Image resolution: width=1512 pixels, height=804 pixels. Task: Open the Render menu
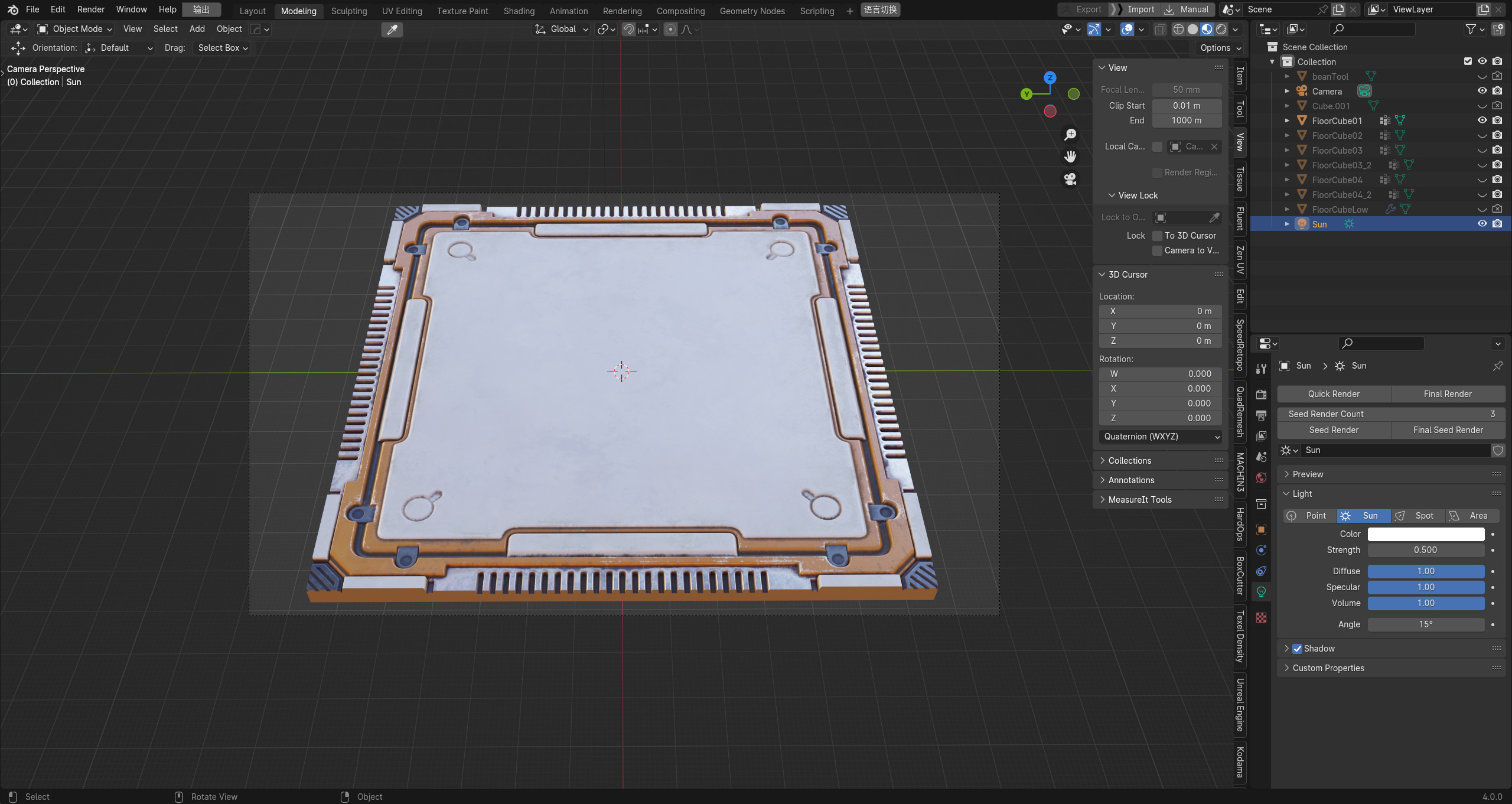click(x=90, y=9)
